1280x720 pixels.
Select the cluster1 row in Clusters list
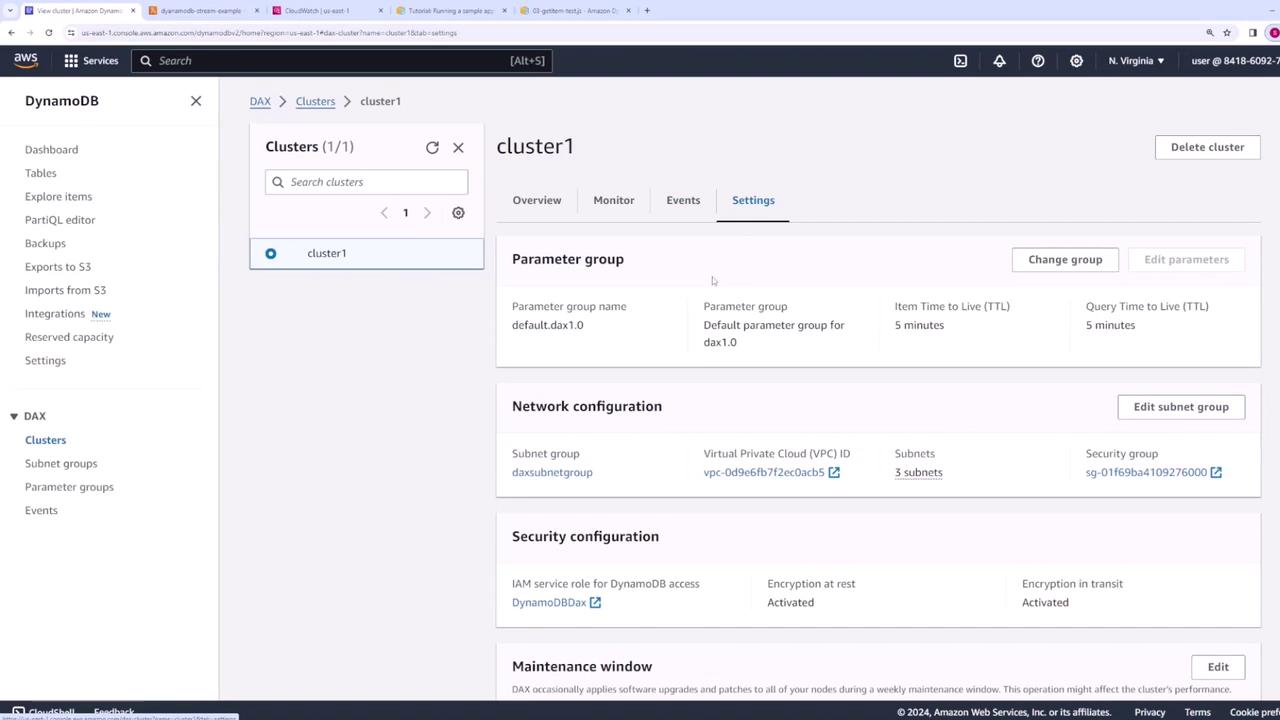(x=366, y=254)
